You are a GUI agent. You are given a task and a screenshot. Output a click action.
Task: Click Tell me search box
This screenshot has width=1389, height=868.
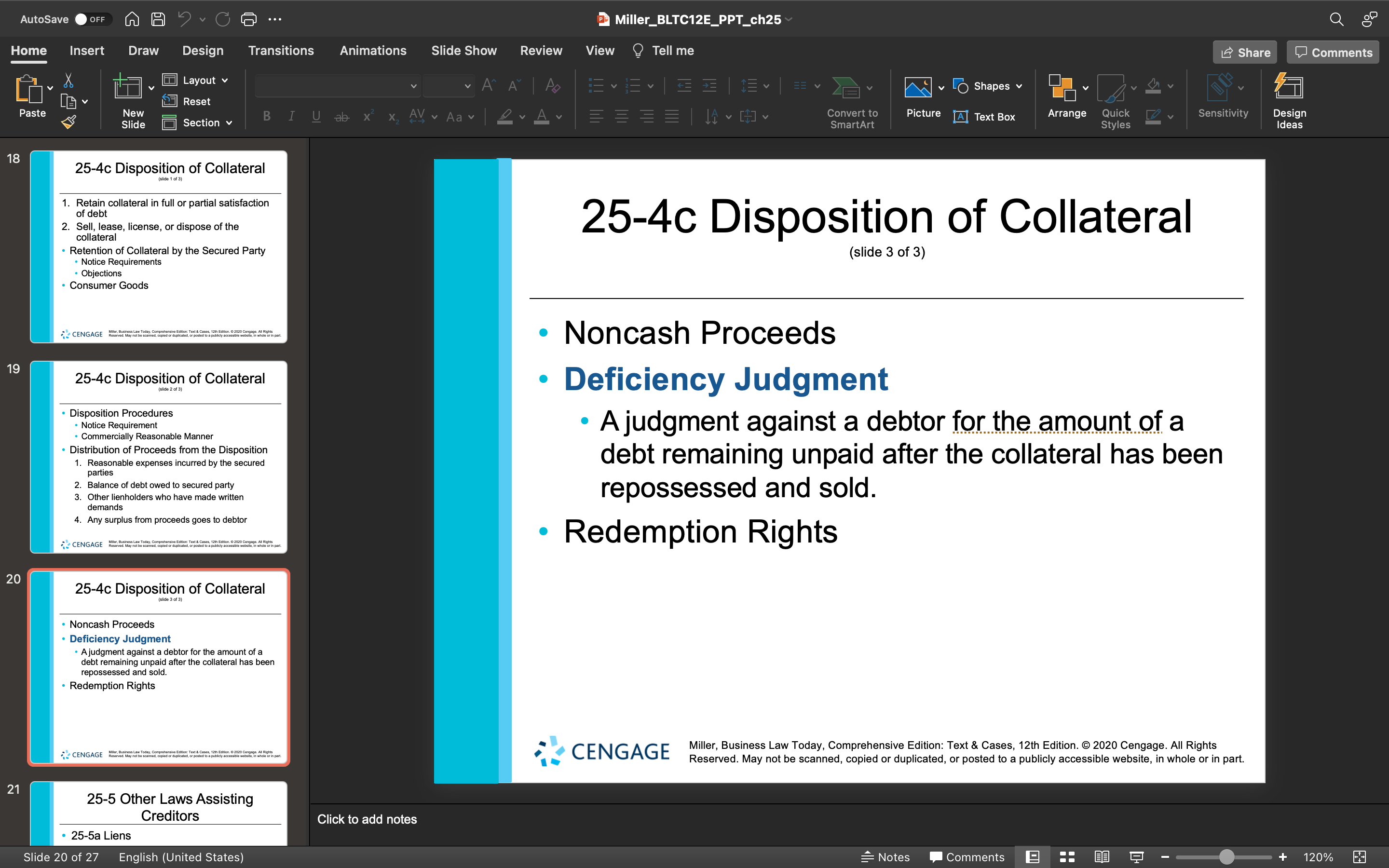pyautogui.click(x=663, y=51)
